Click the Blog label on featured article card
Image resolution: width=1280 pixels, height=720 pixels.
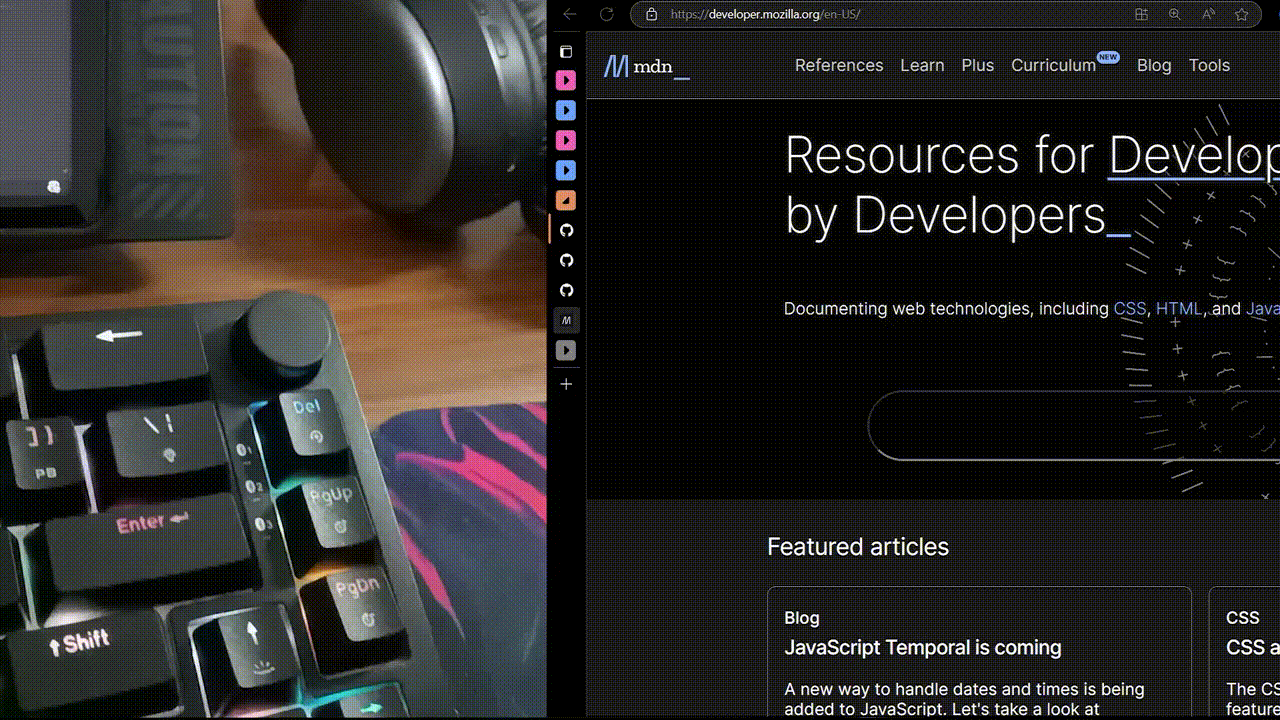pos(802,618)
